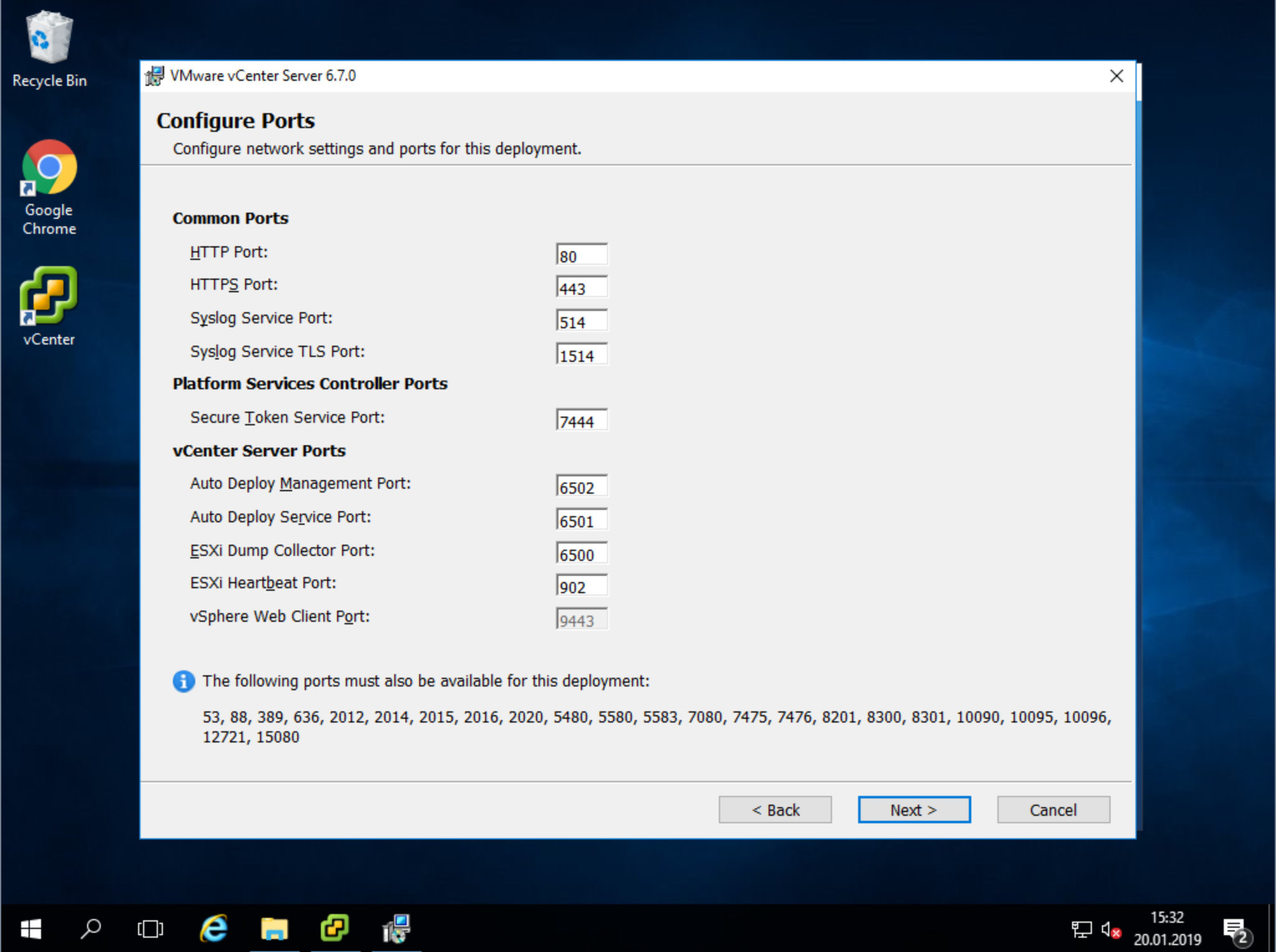Go back with the Back button

(x=775, y=810)
